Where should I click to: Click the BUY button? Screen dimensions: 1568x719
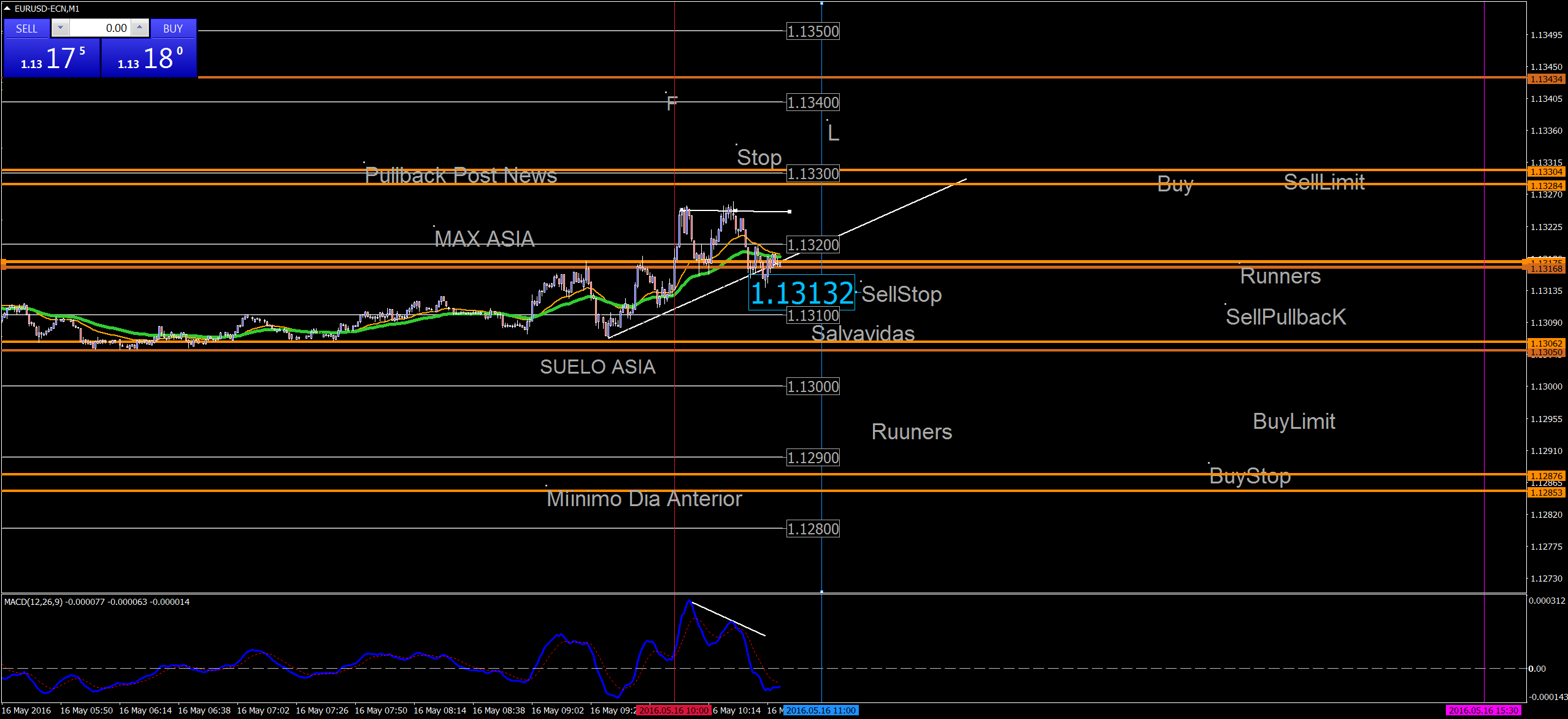173,28
